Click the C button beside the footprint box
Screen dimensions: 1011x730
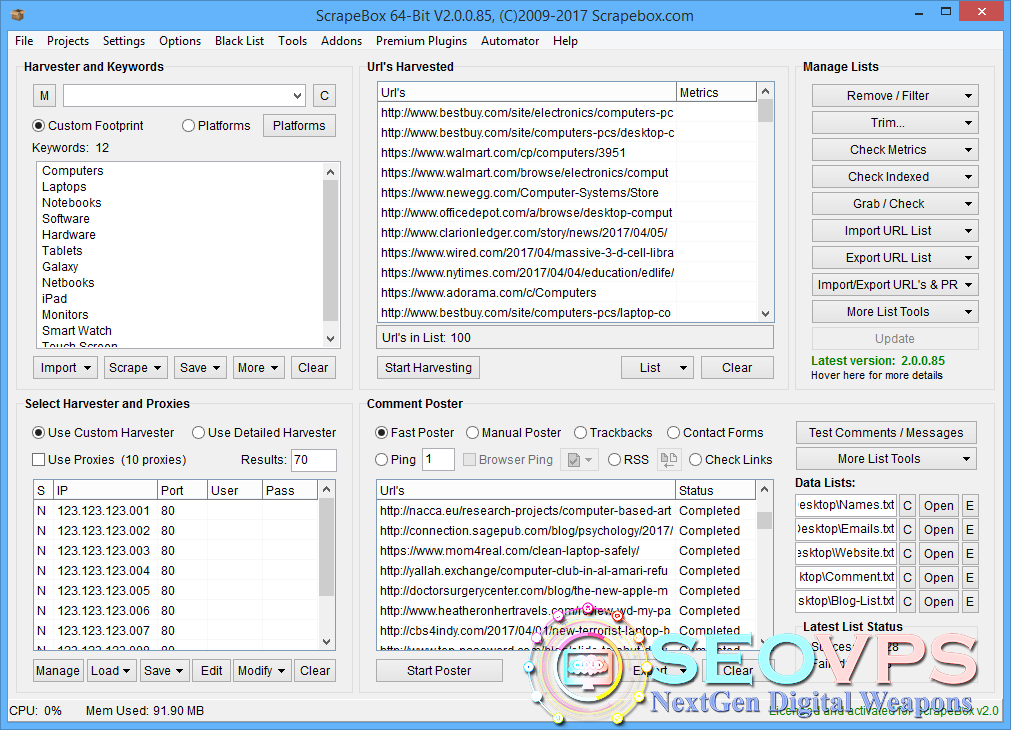pos(324,95)
